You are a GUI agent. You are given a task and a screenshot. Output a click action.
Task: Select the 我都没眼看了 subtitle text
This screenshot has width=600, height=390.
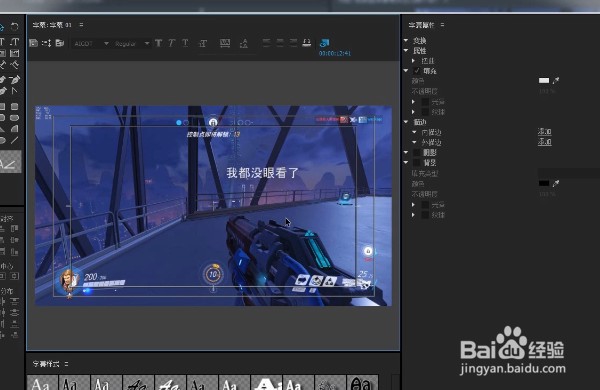coord(262,173)
